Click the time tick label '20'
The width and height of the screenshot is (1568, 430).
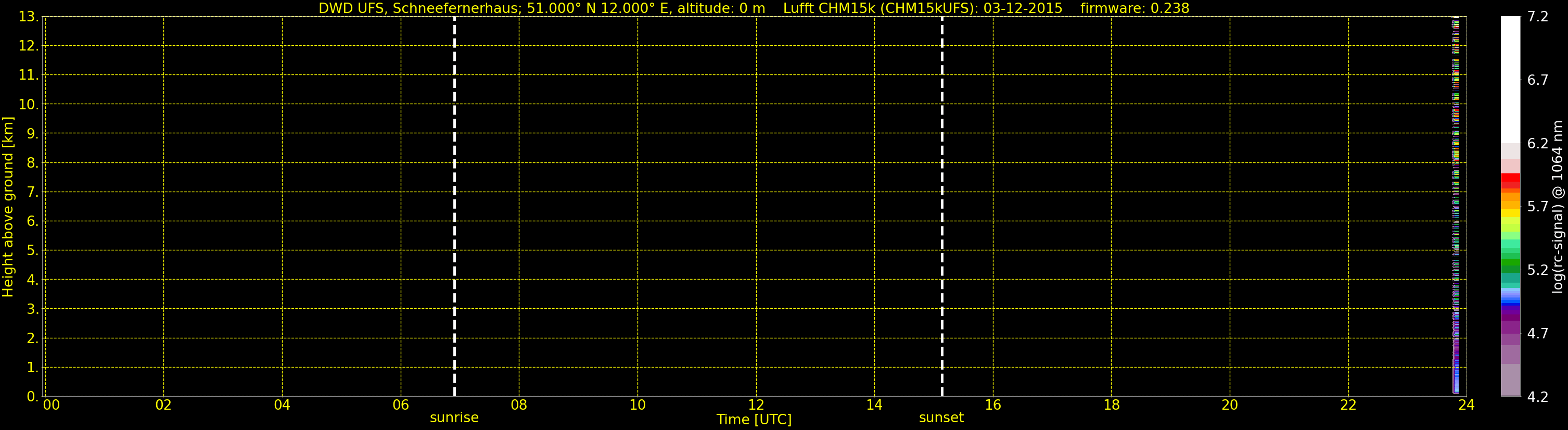point(1230,405)
